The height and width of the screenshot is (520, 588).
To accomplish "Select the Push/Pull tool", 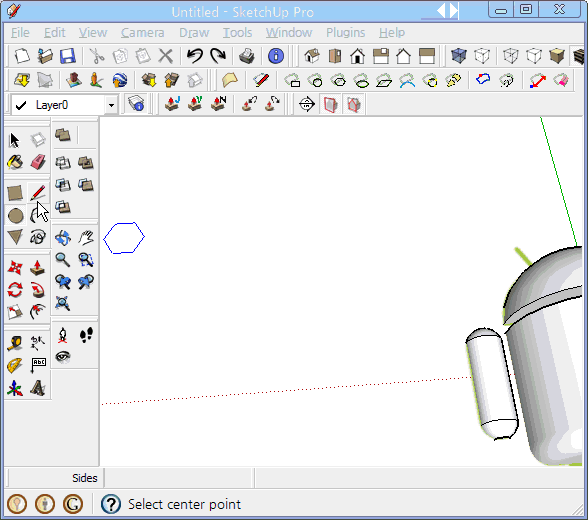I will coord(38,267).
